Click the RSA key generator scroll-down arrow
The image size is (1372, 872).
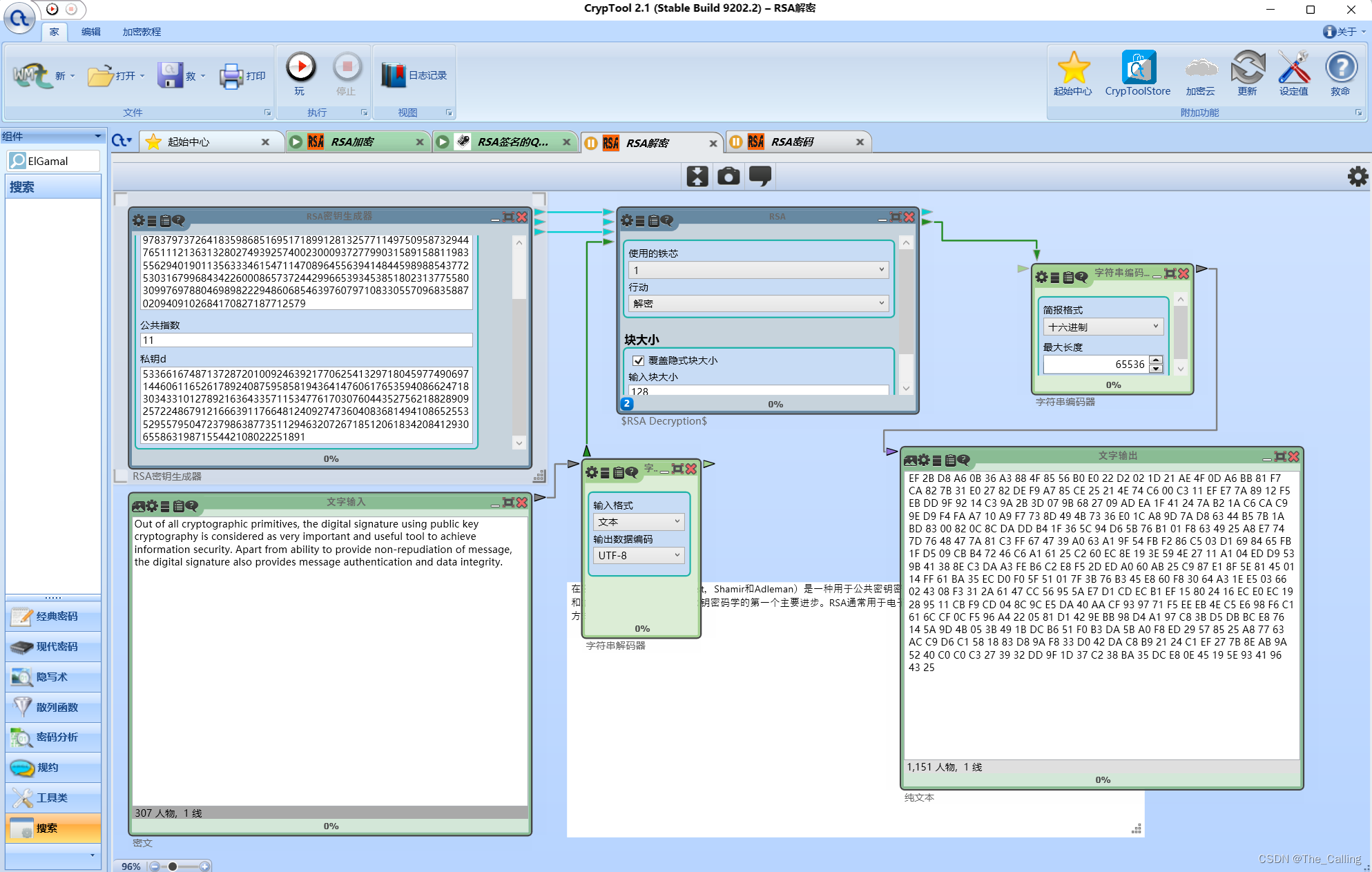point(519,443)
